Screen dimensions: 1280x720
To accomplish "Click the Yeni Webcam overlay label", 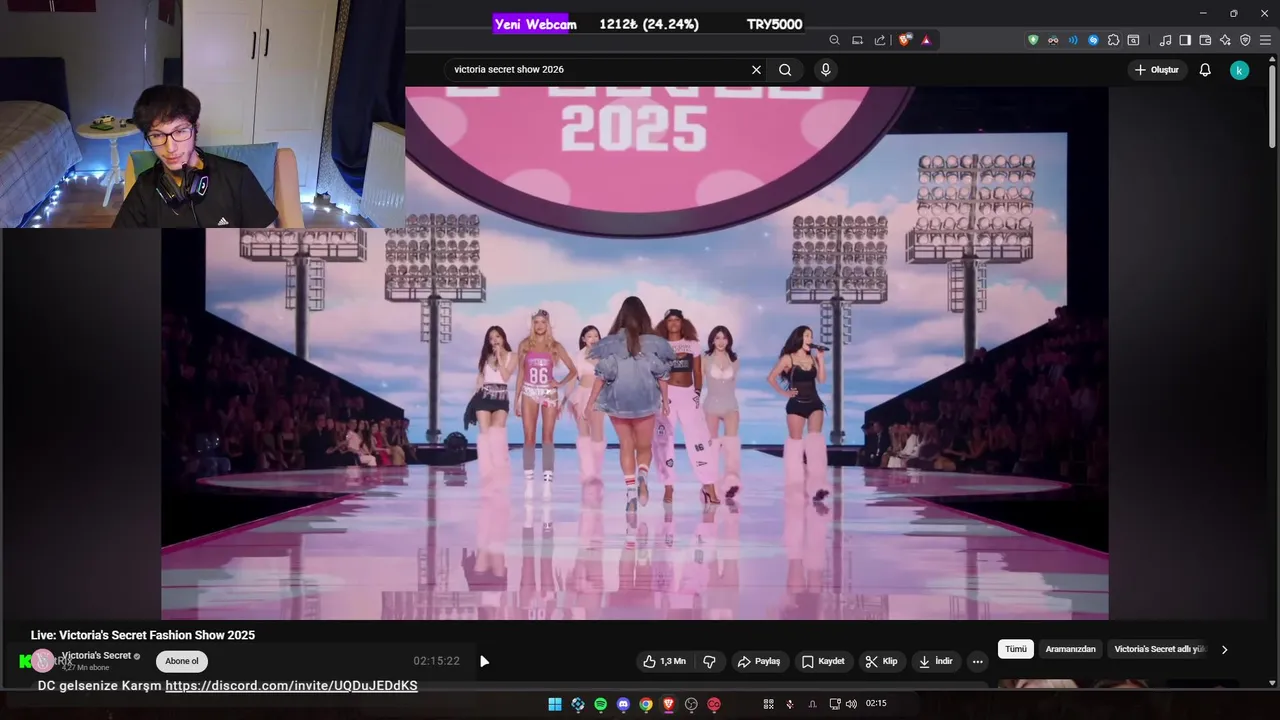I will point(535,24).
